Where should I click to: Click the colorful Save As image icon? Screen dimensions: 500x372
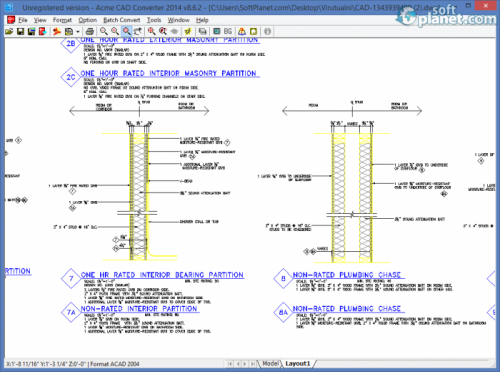coord(32,31)
